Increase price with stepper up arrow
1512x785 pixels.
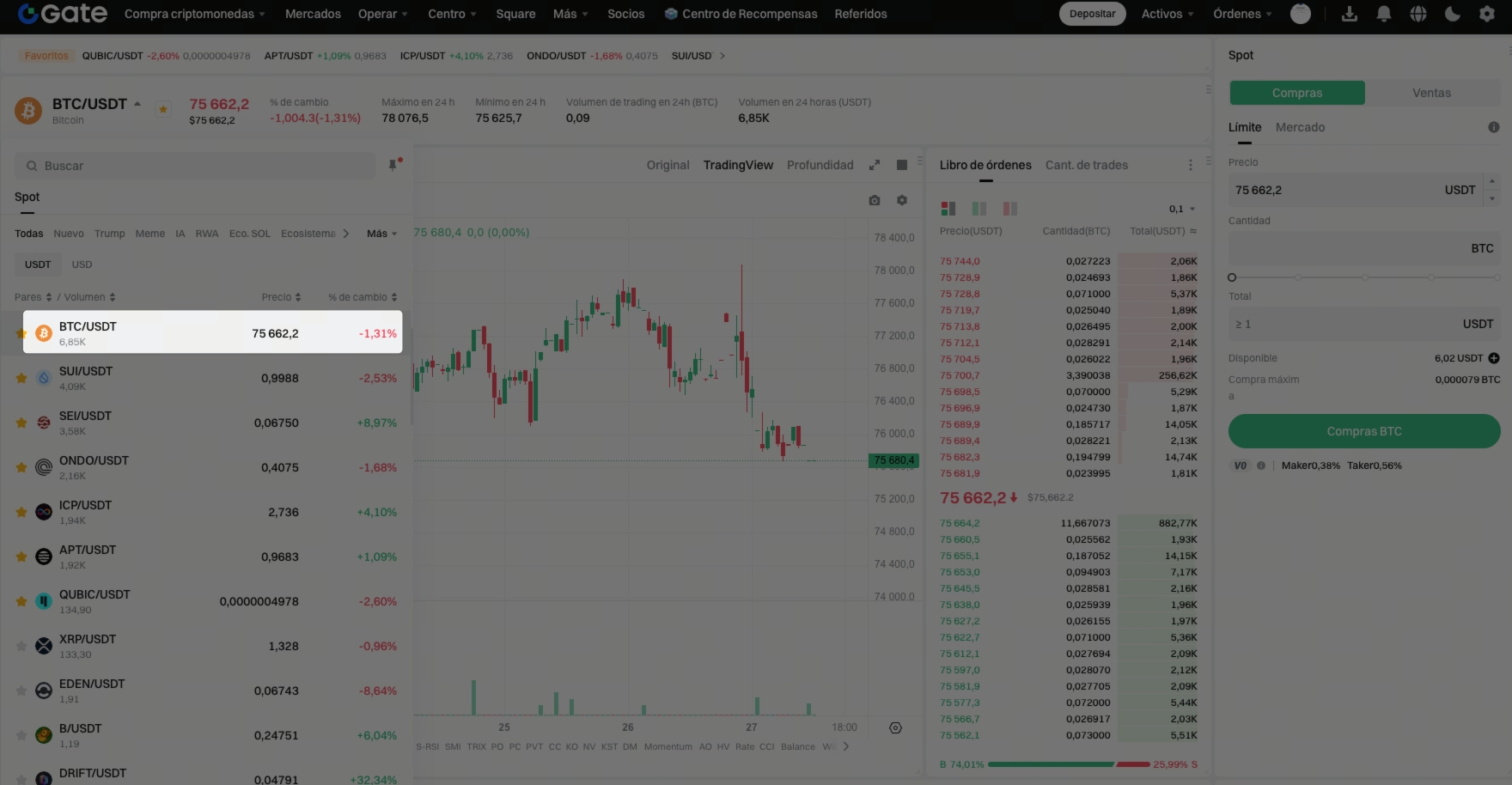pyautogui.click(x=1492, y=181)
